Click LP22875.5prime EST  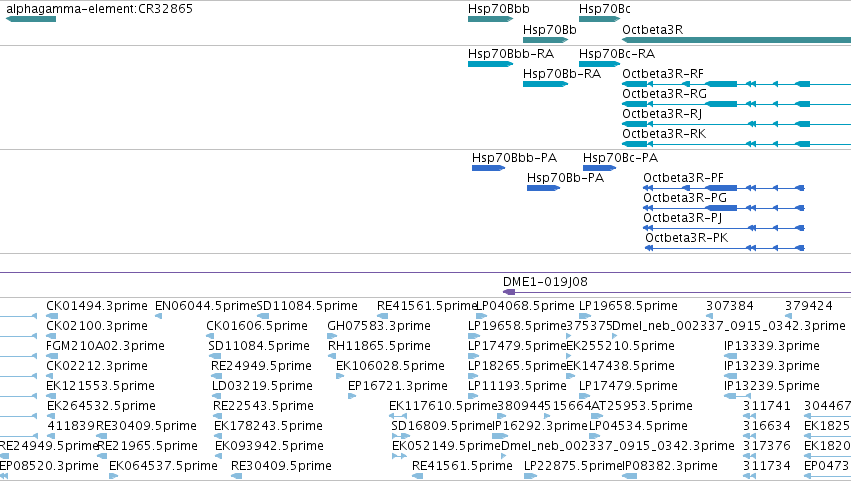tap(530, 477)
